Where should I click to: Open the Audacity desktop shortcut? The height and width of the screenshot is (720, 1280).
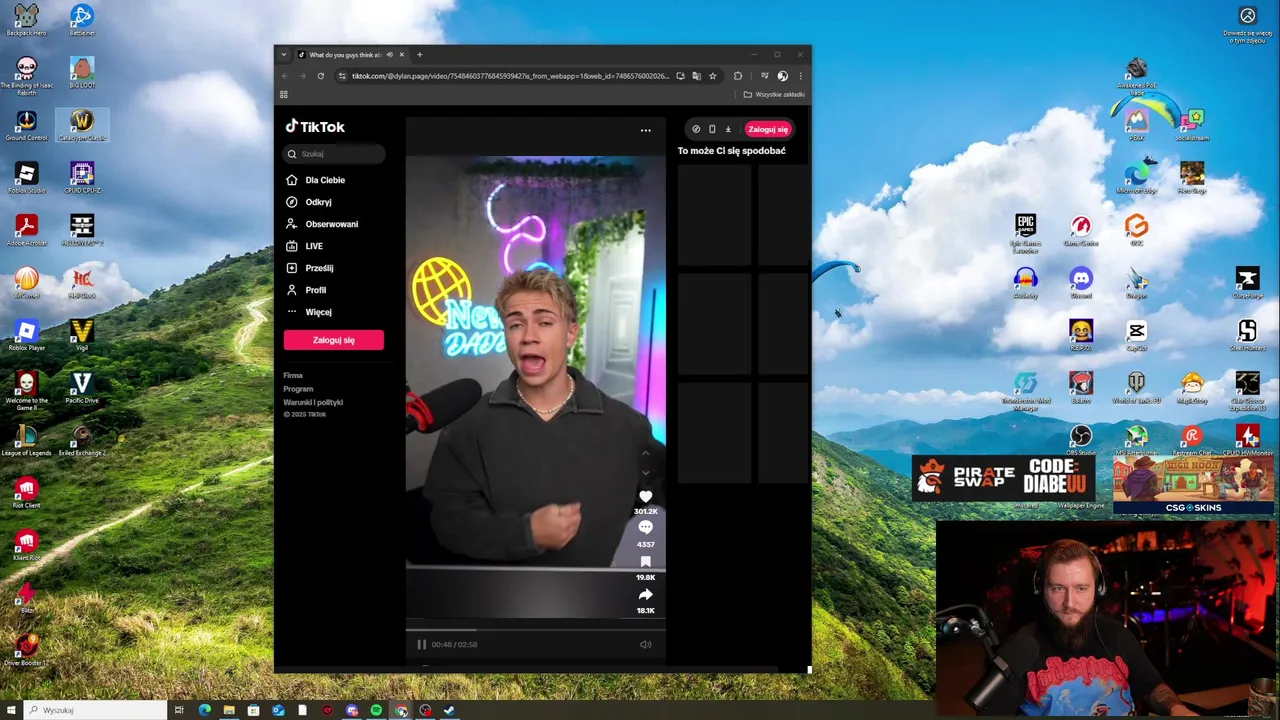pyautogui.click(x=1025, y=282)
